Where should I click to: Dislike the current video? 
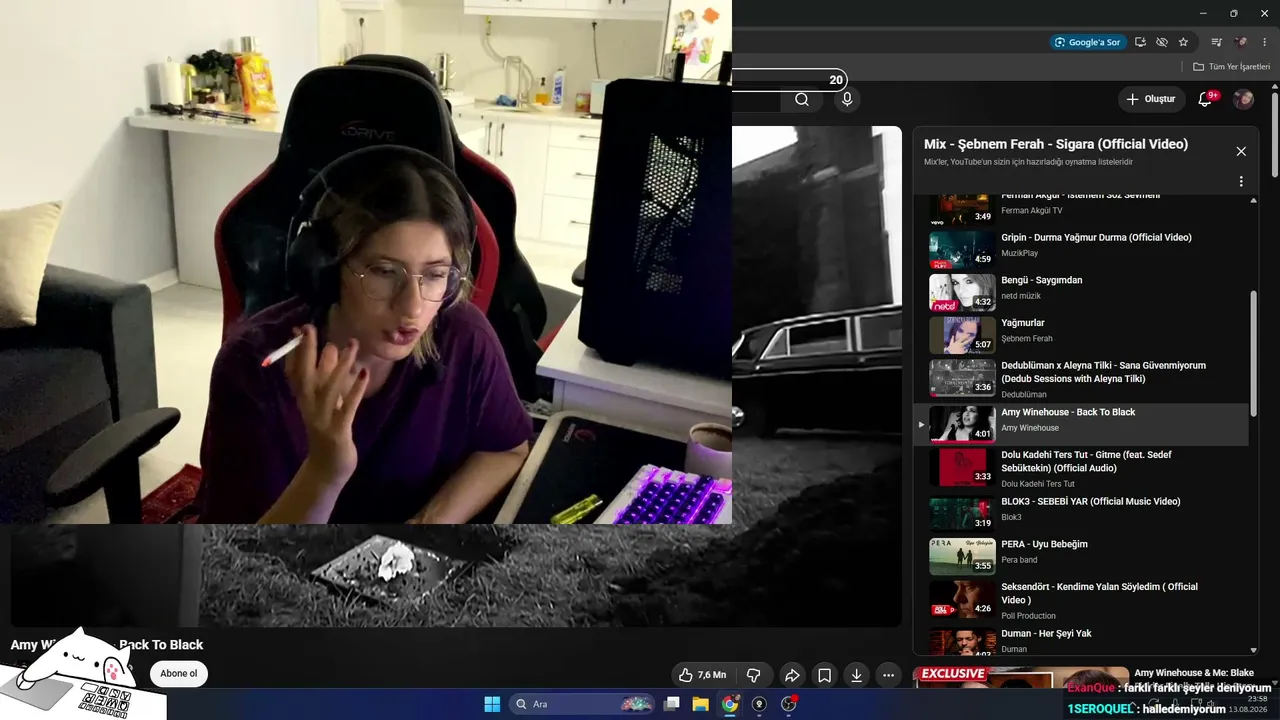pos(754,675)
